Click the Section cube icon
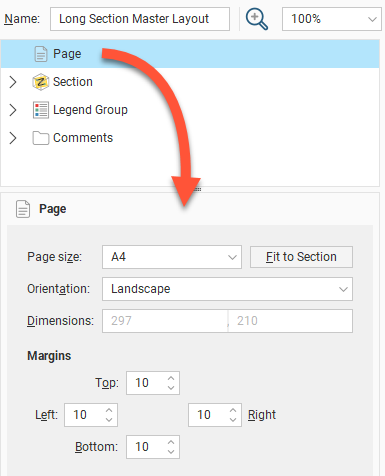 (x=41, y=82)
